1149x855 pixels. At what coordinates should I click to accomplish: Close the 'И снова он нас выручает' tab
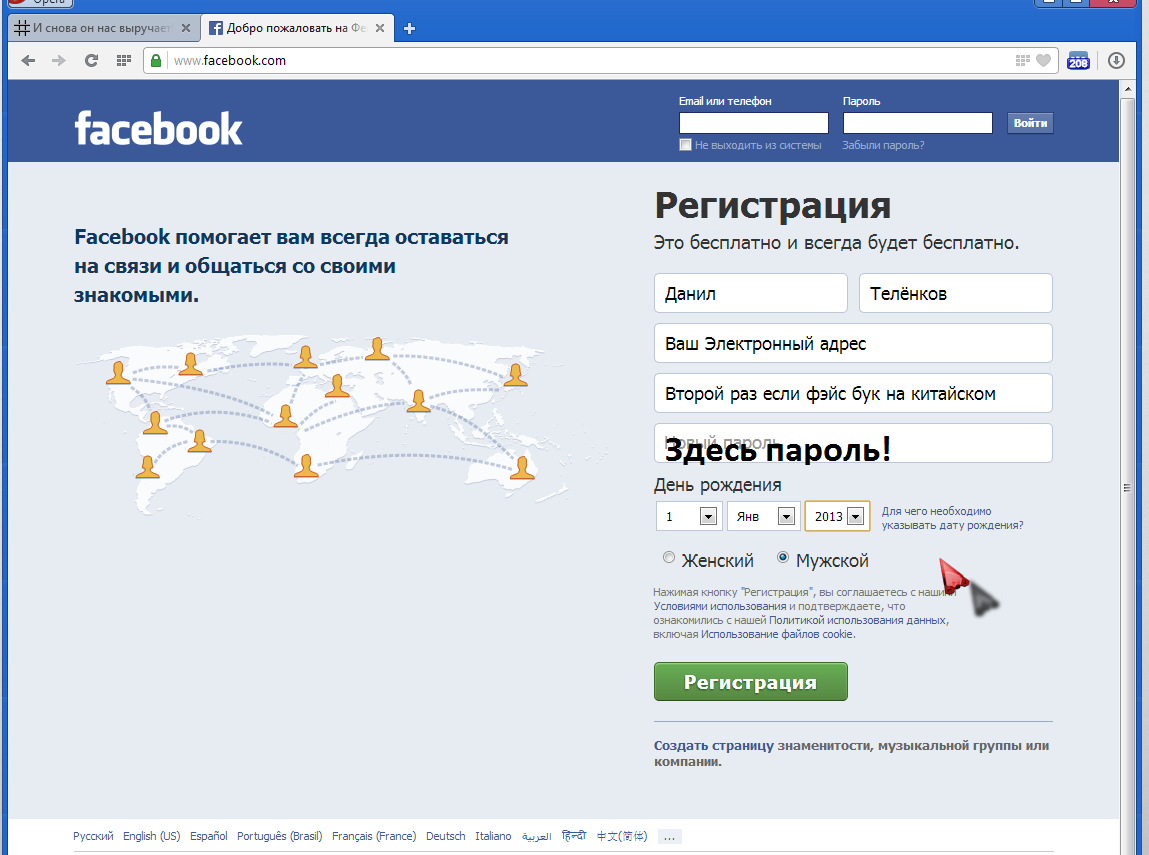coord(186,28)
